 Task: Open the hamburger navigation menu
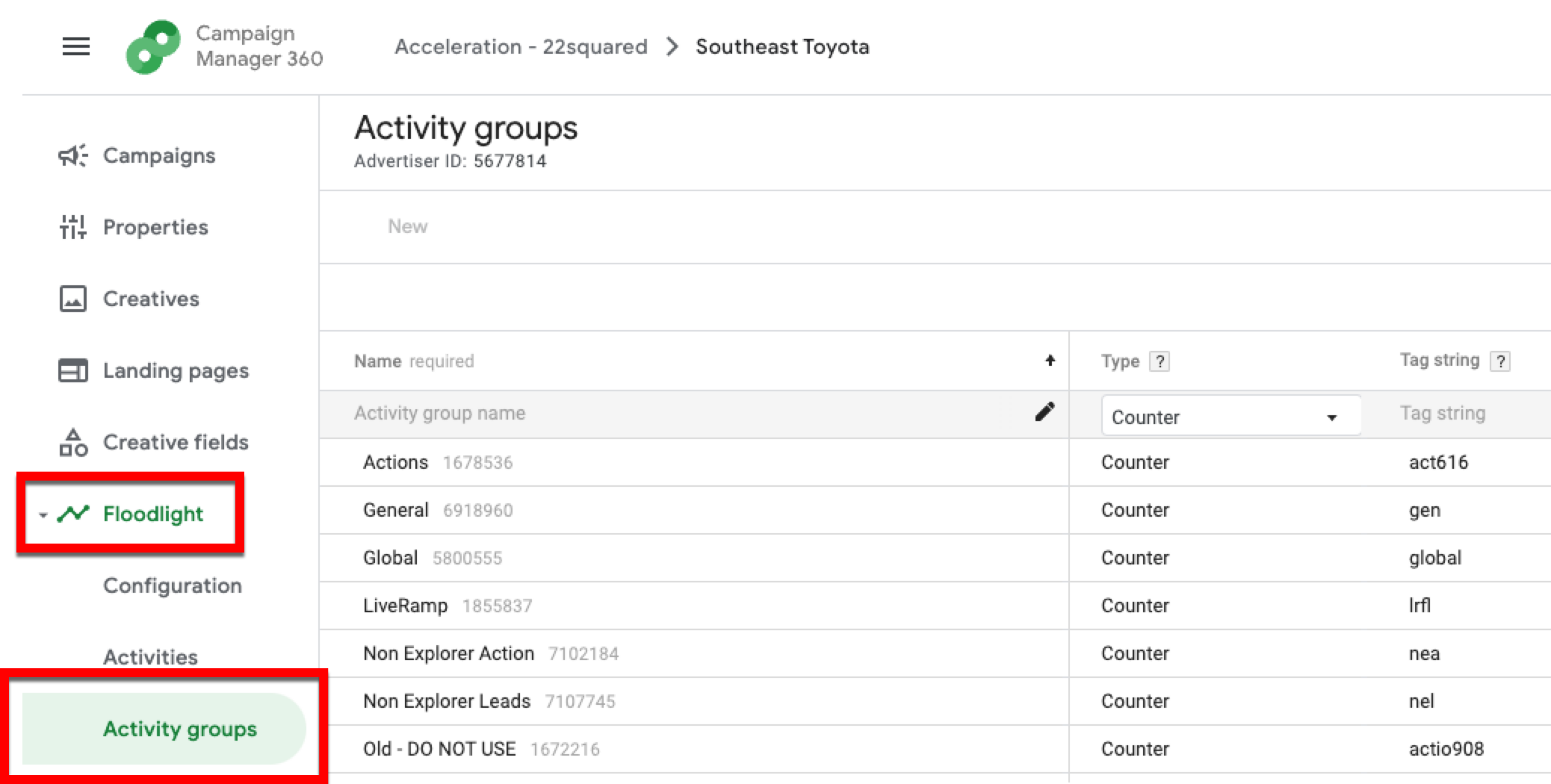coord(75,46)
